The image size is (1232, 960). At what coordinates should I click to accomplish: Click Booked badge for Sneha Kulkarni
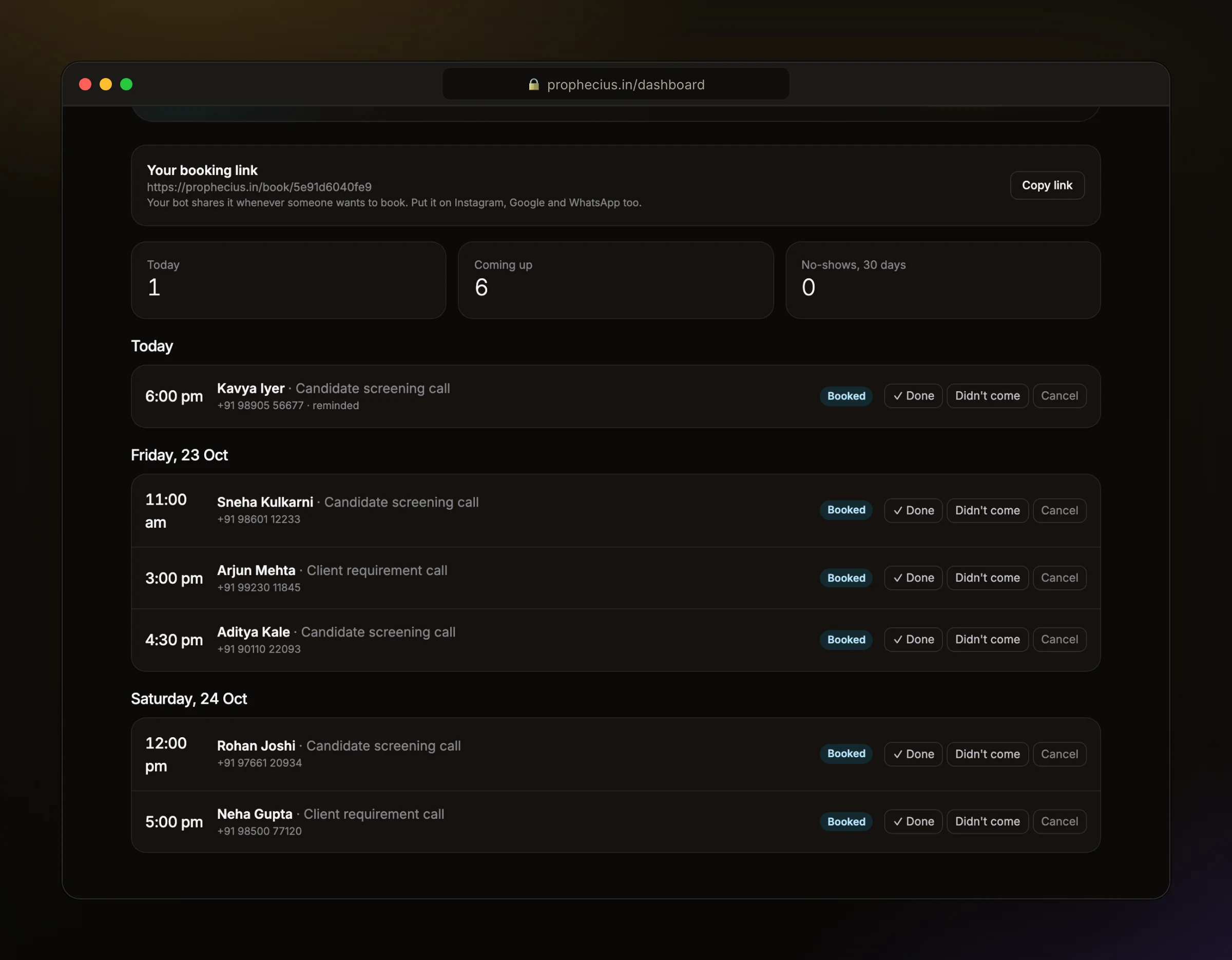click(845, 510)
